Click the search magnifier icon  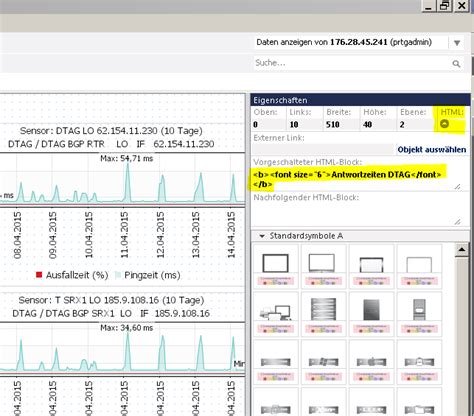coord(456,64)
